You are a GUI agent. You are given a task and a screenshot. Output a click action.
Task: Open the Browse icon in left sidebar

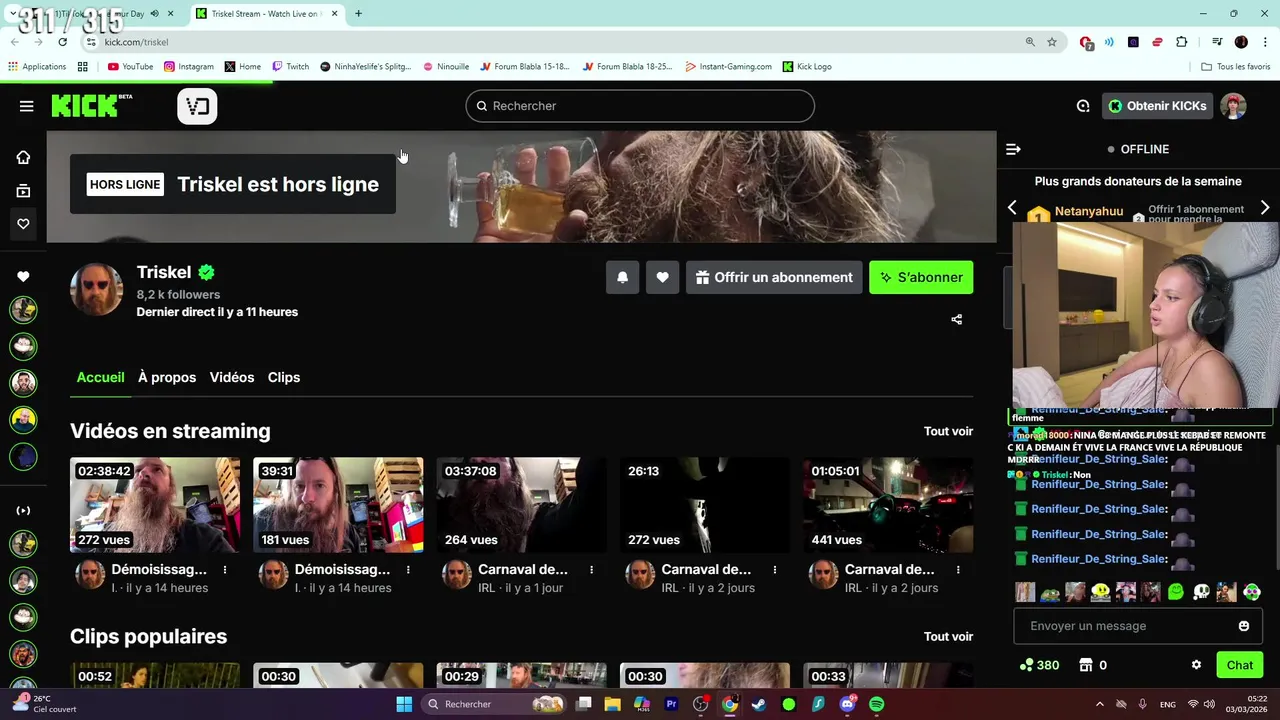pyautogui.click(x=23, y=191)
